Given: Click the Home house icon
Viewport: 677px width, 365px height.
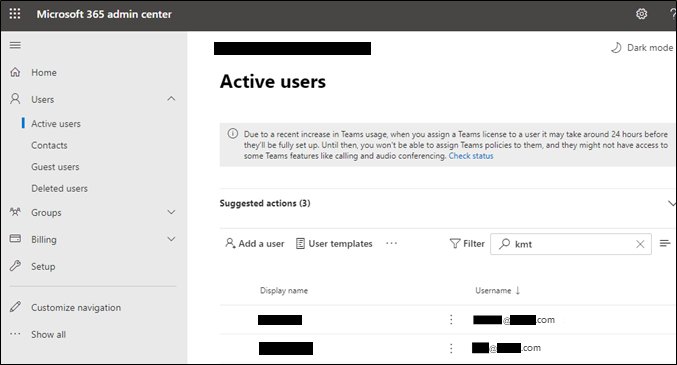Looking at the screenshot, I should (x=15, y=72).
